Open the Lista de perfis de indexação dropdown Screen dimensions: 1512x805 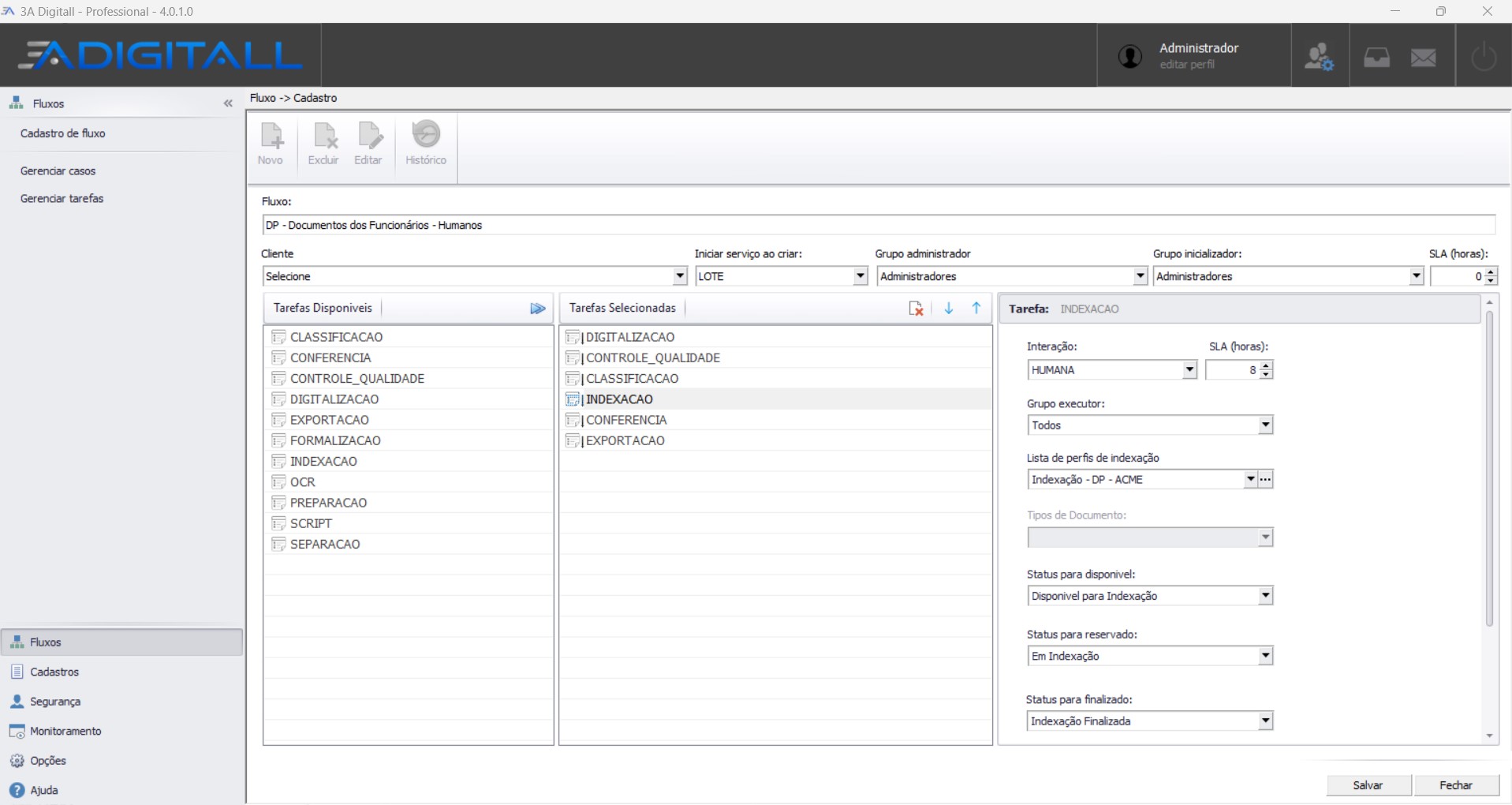1250,479
